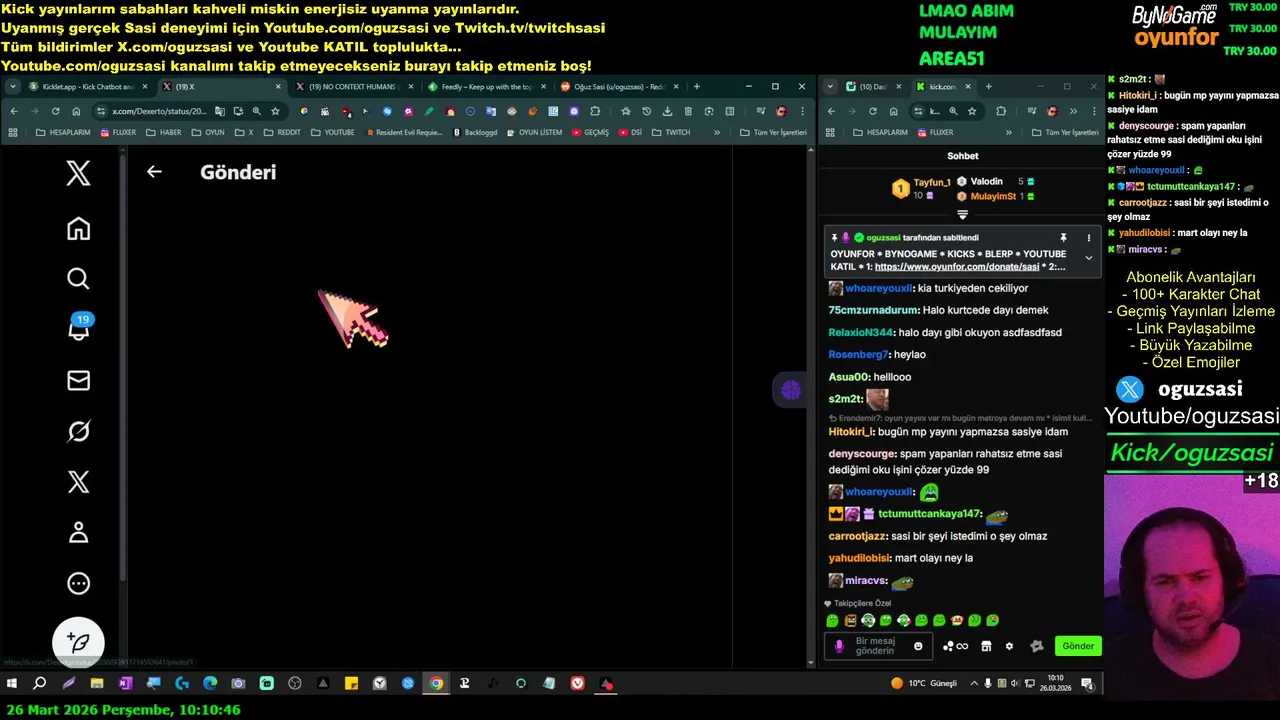Open Premium X icon below Grok in sidebar
Image resolution: width=1280 pixels, height=720 pixels.
pyautogui.click(x=78, y=482)
